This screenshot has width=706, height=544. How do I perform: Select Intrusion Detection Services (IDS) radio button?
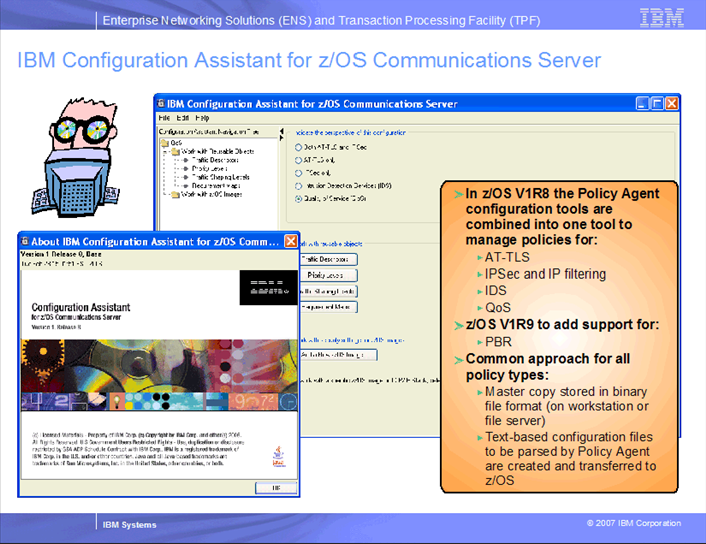pyautogui.click(x=298, y=186)
